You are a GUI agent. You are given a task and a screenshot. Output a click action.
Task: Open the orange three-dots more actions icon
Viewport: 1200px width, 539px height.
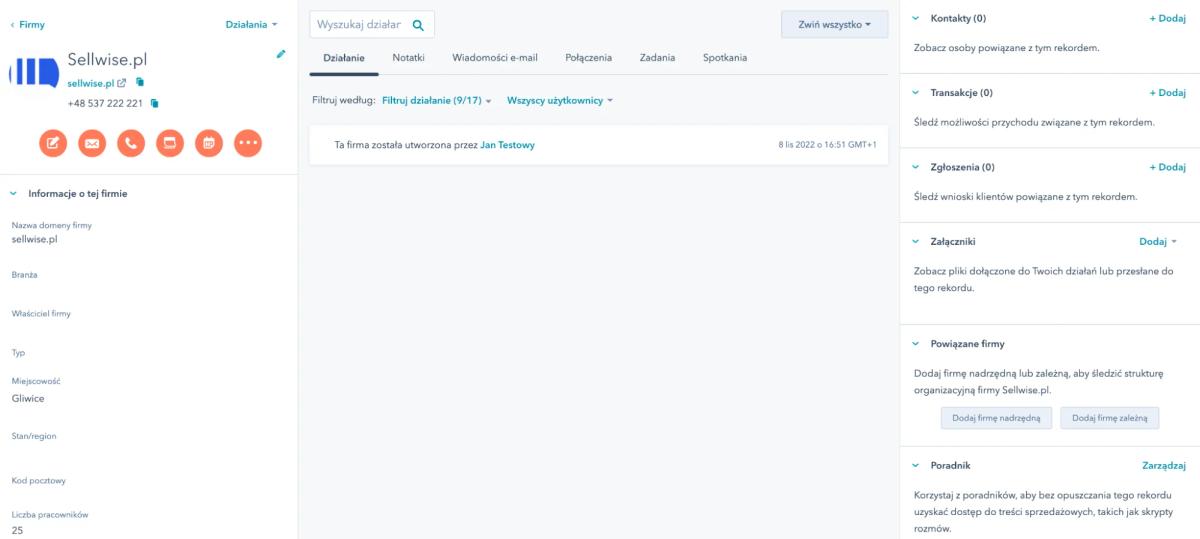coord(248,143)
